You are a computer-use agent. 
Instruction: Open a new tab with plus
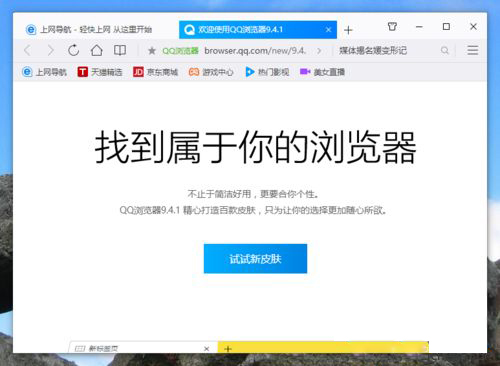click(x=348, y=30)
